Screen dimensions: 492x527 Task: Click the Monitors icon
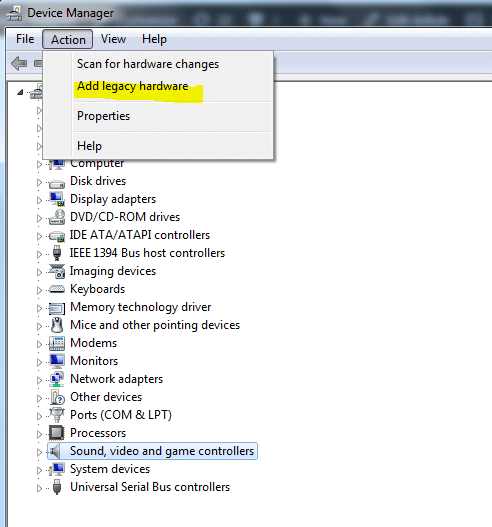point(57,361)
